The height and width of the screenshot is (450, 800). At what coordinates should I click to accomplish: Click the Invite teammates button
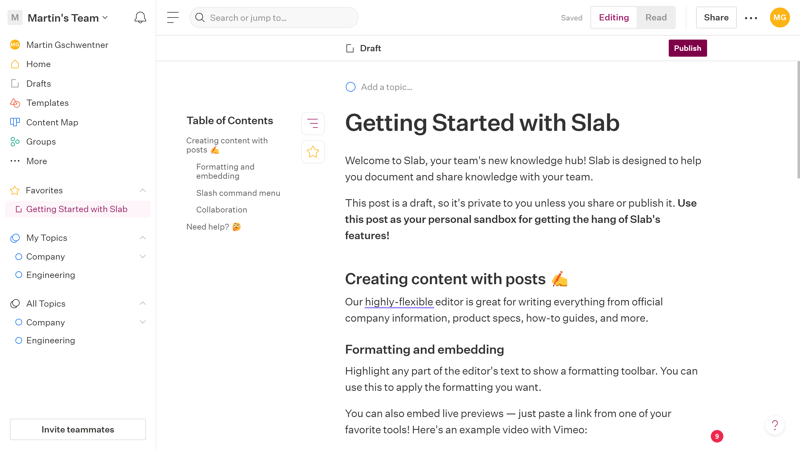78,429
